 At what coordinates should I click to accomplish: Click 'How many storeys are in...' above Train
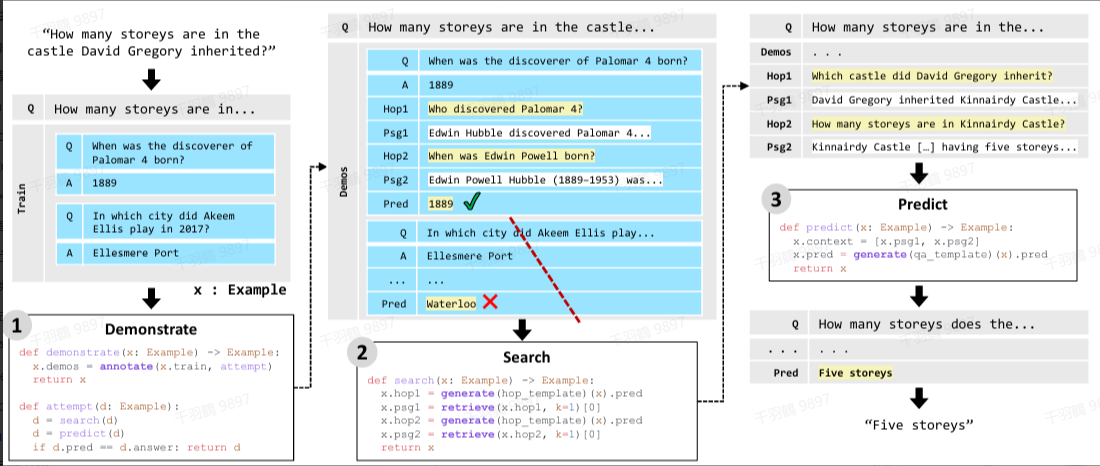(x=155, y=109)
